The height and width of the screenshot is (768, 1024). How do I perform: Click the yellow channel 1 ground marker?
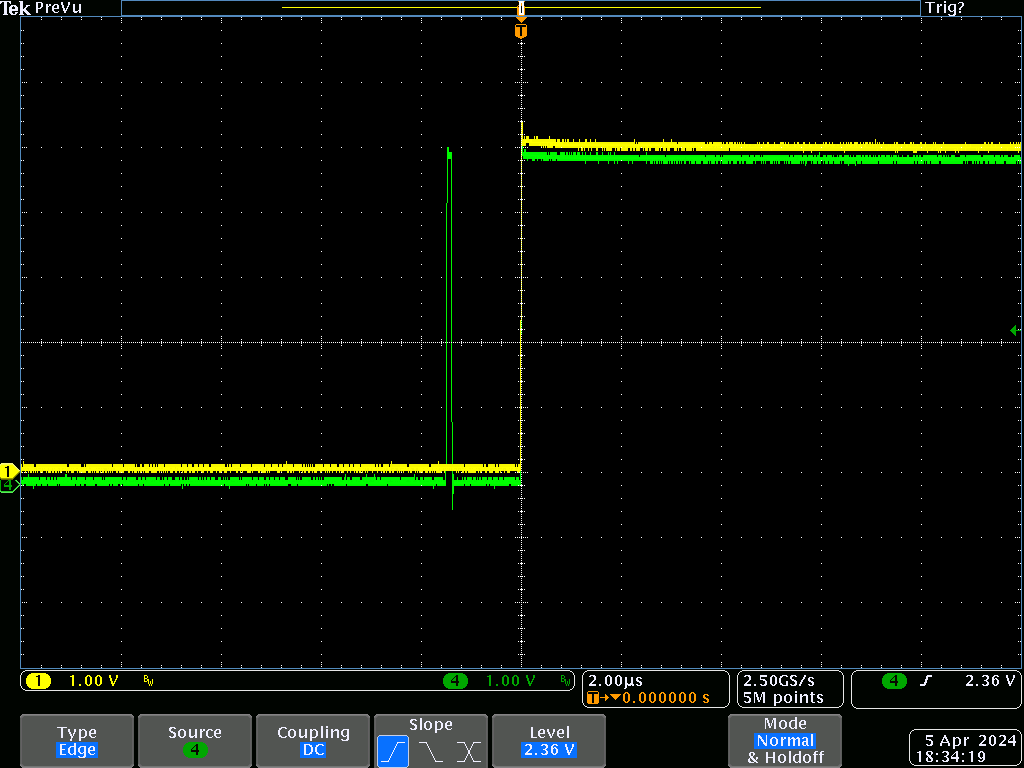click(x=9, y=470)
